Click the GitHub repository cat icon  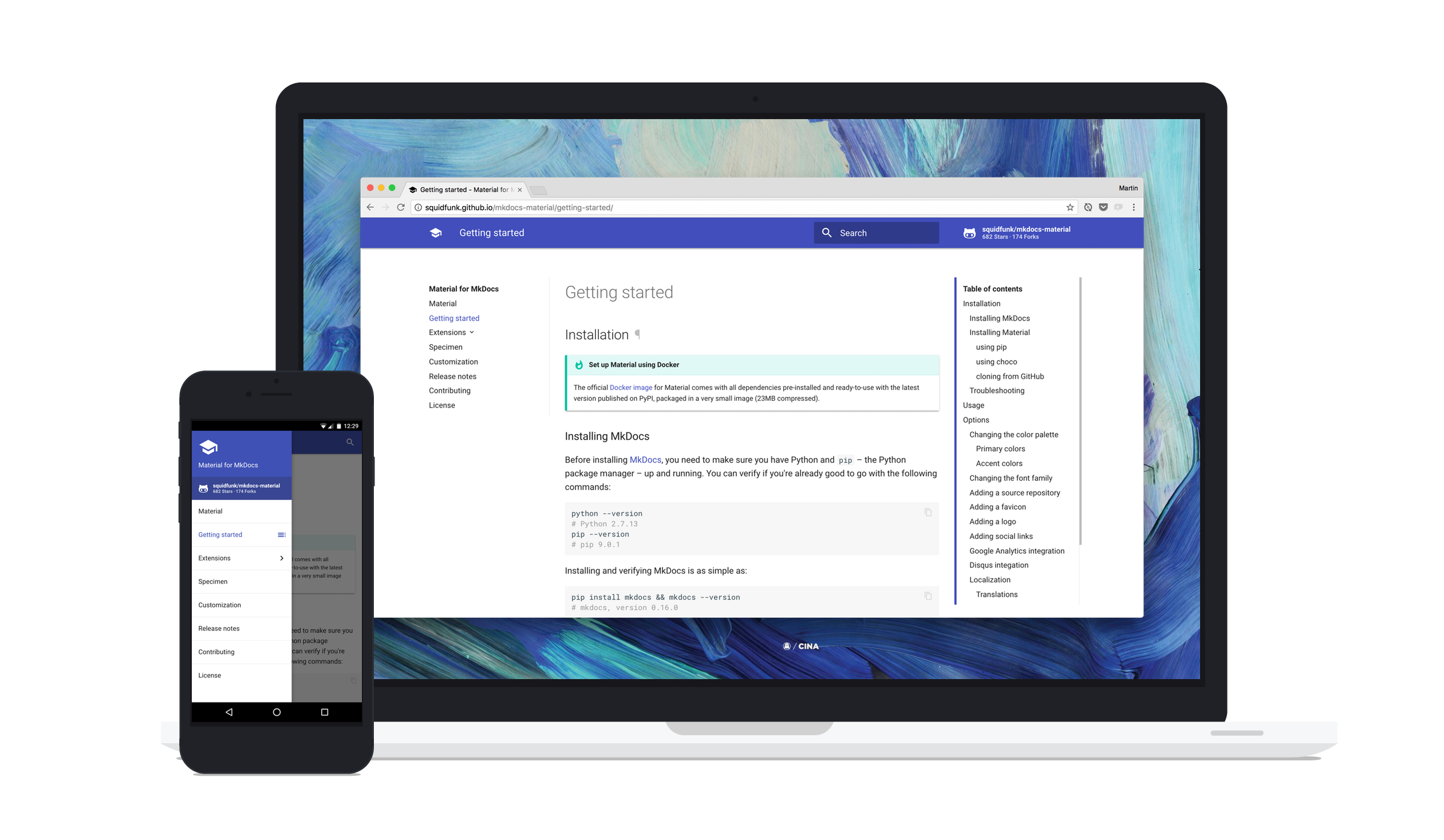[x=969, y=233]
